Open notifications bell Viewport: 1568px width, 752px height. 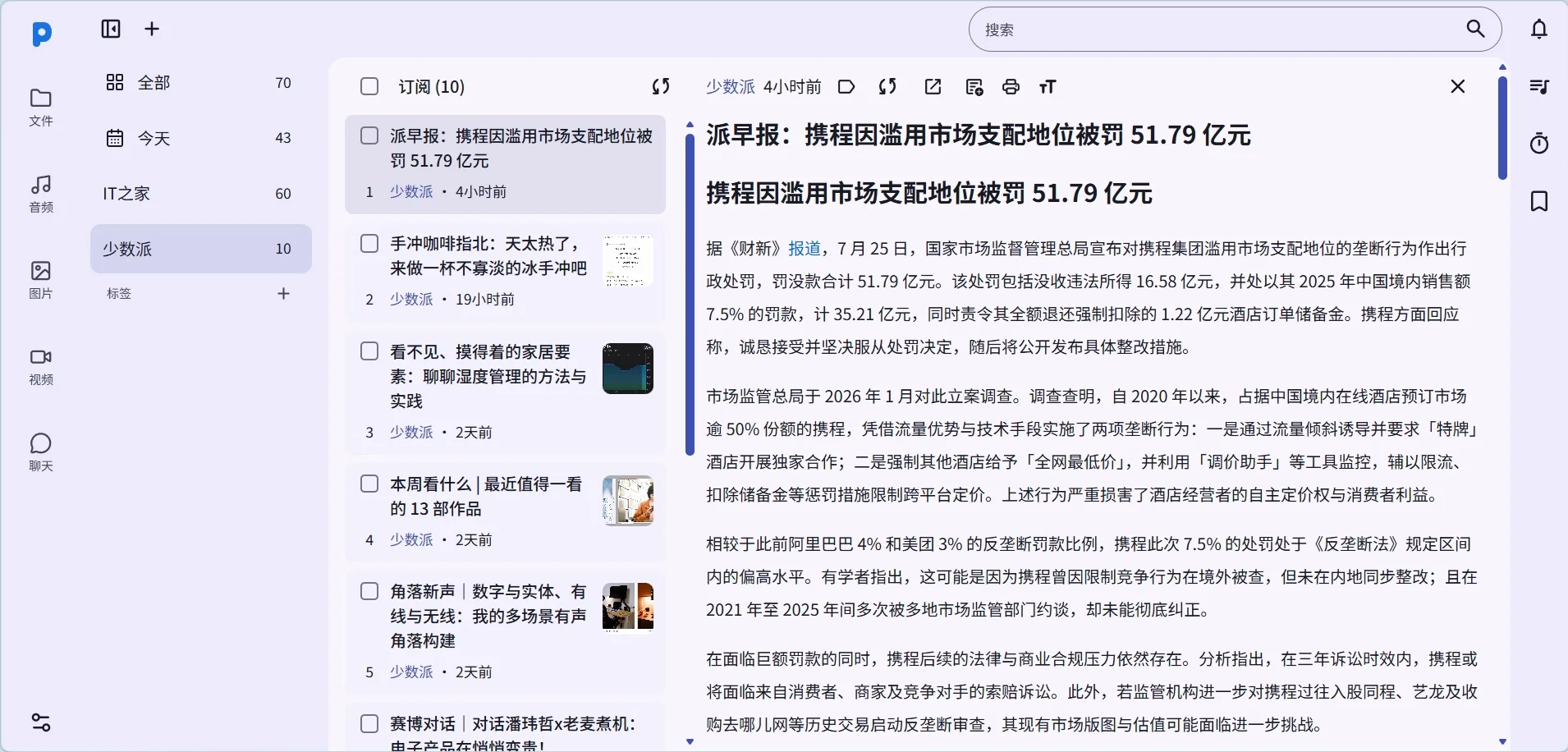tap(1539, 30)
